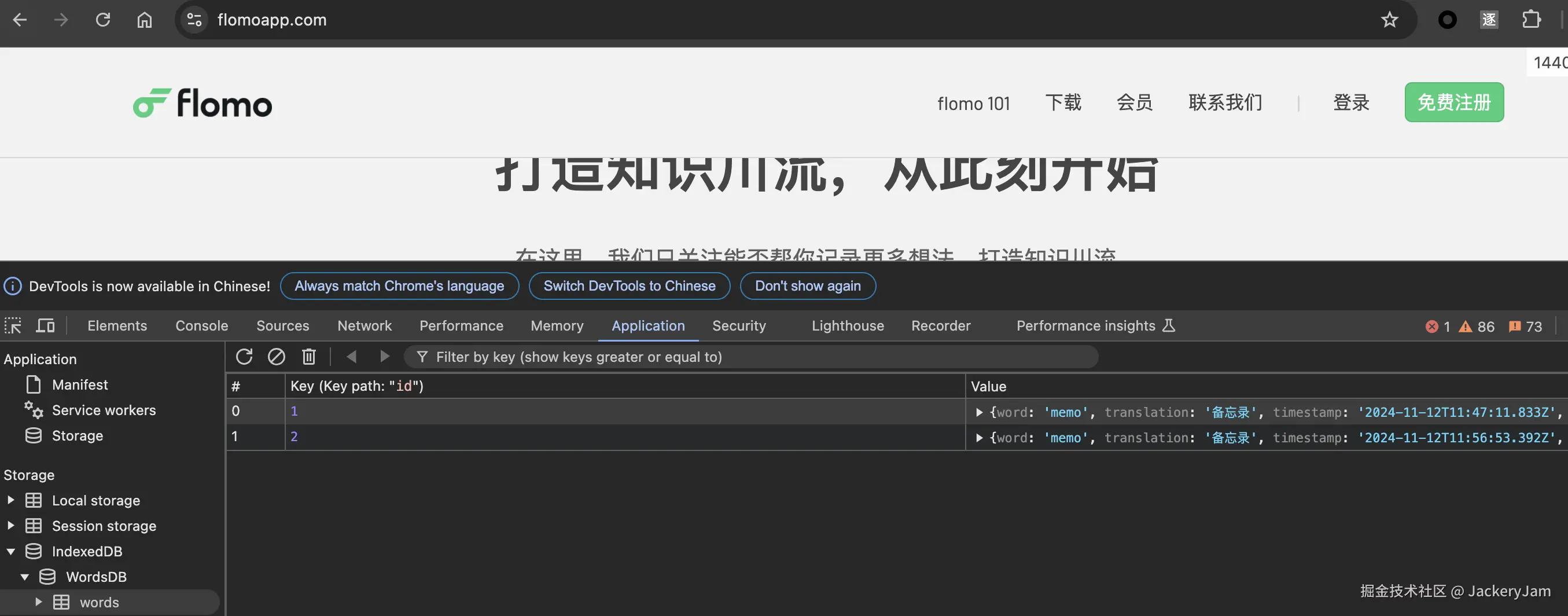Go back to the previous page
This screenshot has height=616, width=1568.
[x=20, y=20]
